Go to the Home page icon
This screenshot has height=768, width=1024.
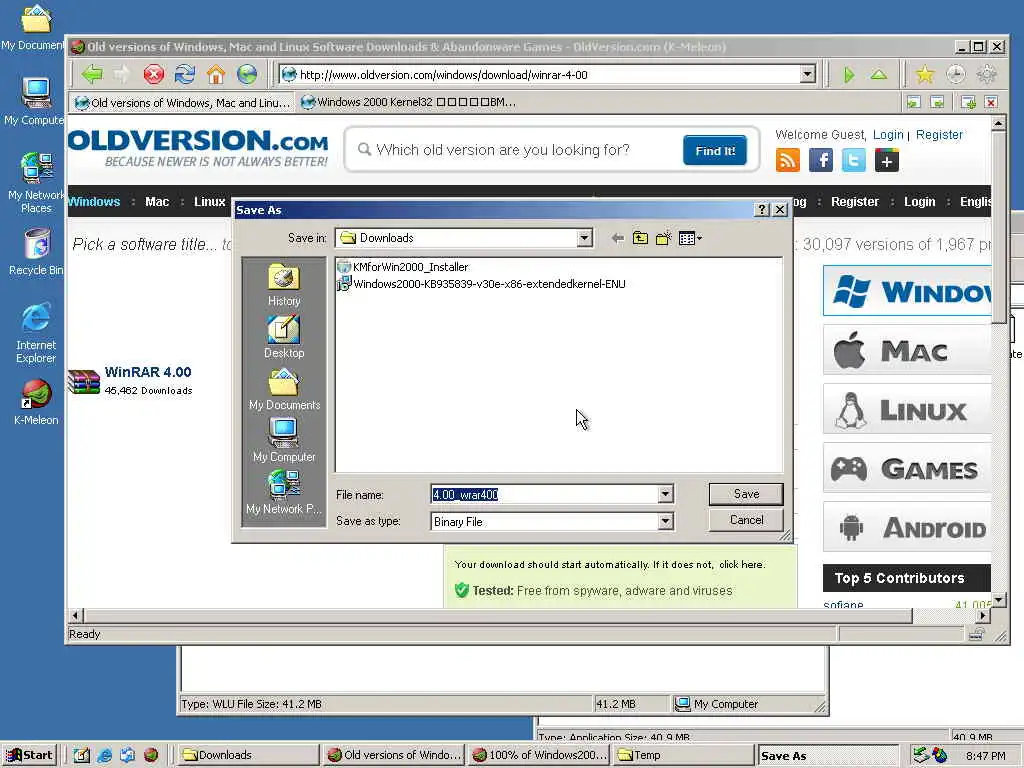point(216,74)
